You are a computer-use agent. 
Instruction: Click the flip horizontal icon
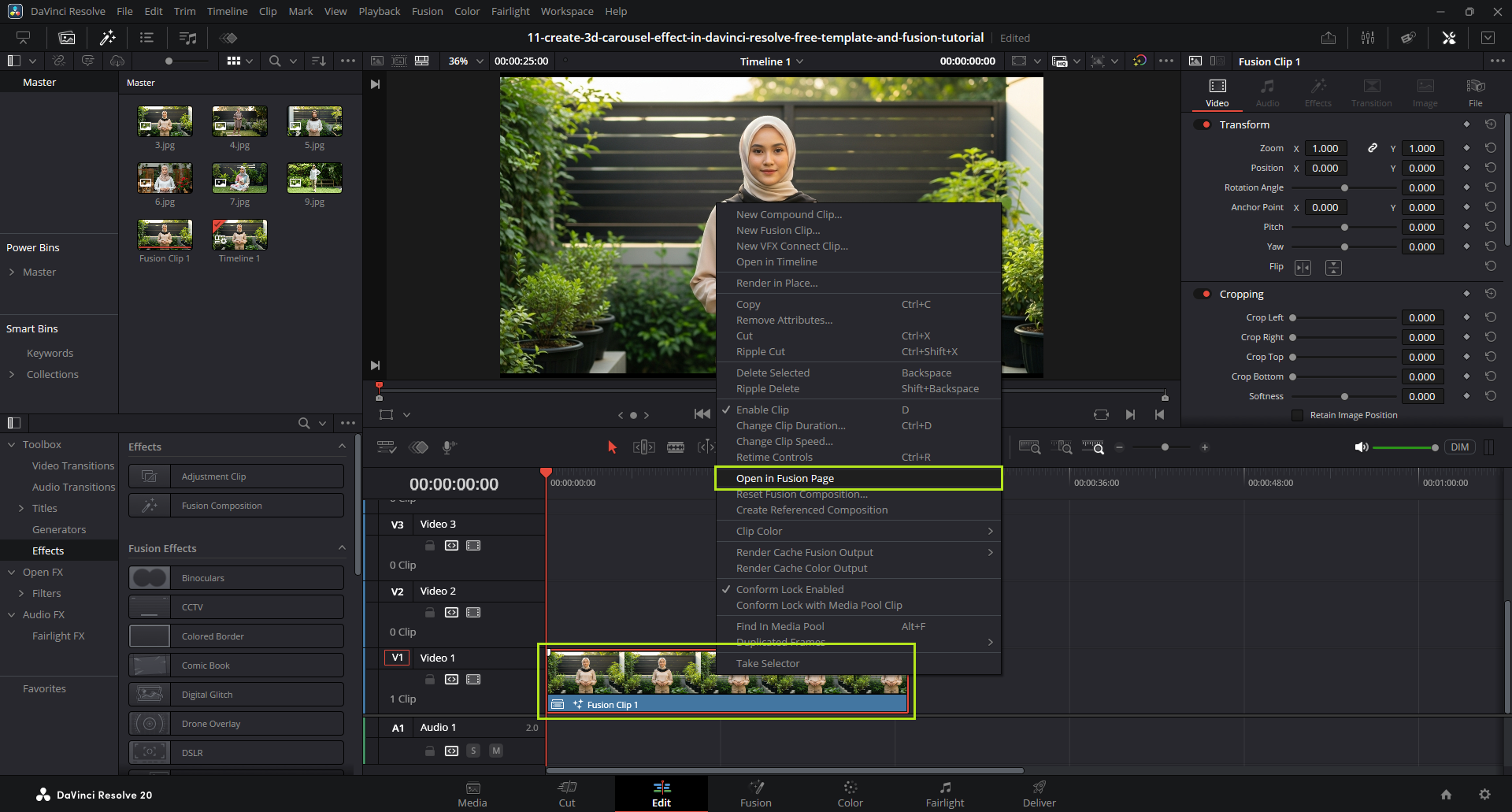pyautogui.click(x=1303, y=268)
